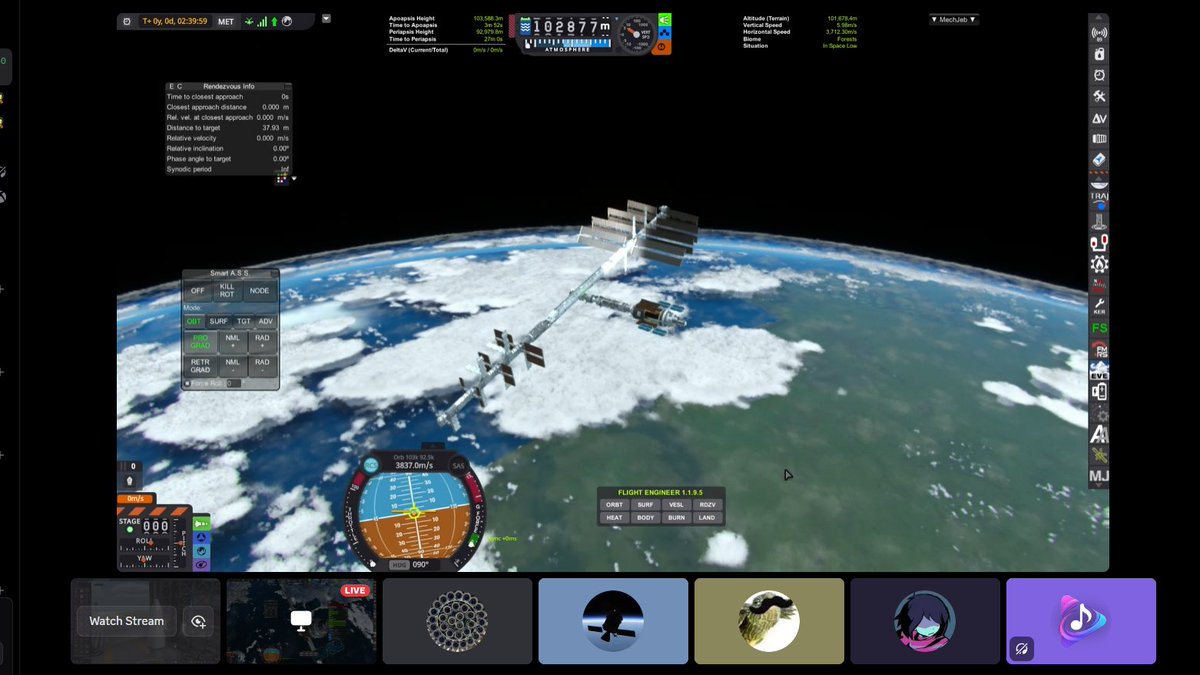Image resolution: width=1200 pixels, height=675 pixels.
Task: Click the green vessel status icon in time bar
Action: 248,21
